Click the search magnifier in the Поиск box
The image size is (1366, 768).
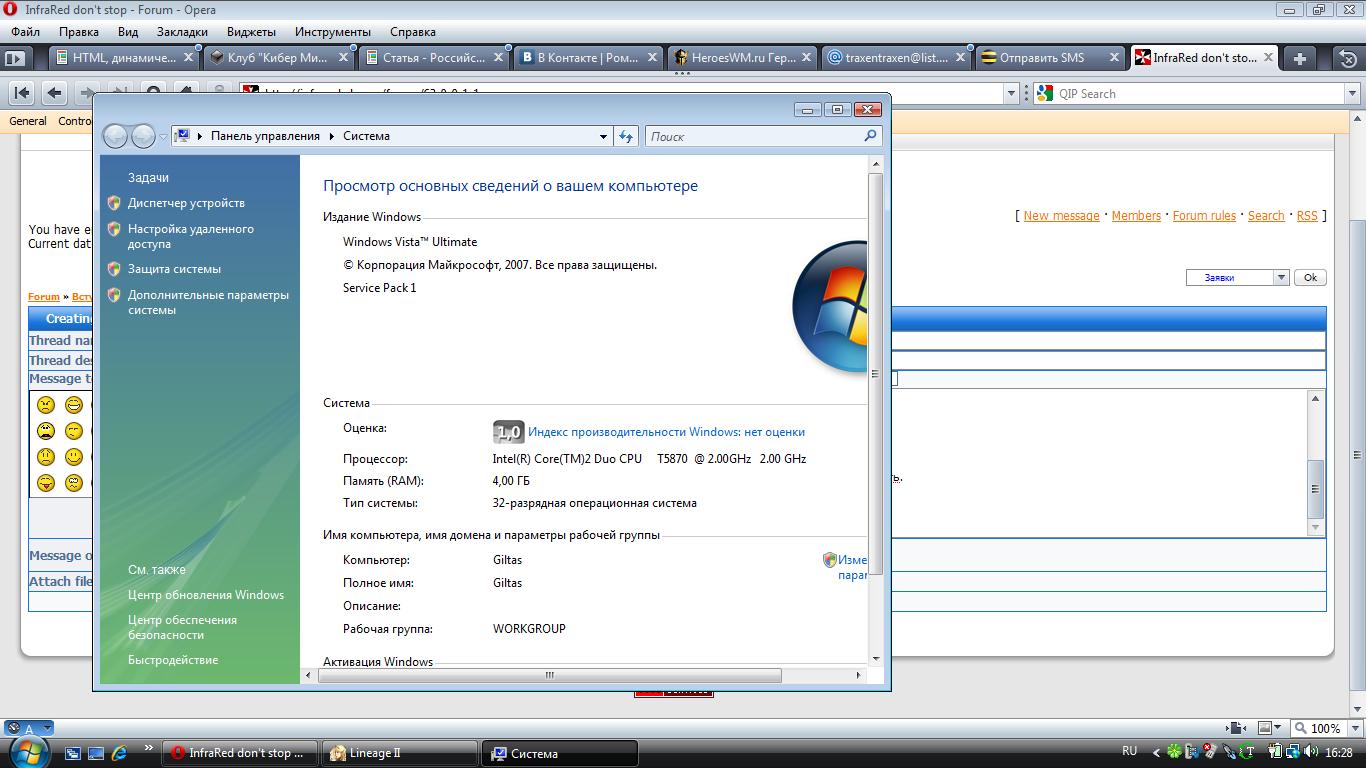pos(870,136)
